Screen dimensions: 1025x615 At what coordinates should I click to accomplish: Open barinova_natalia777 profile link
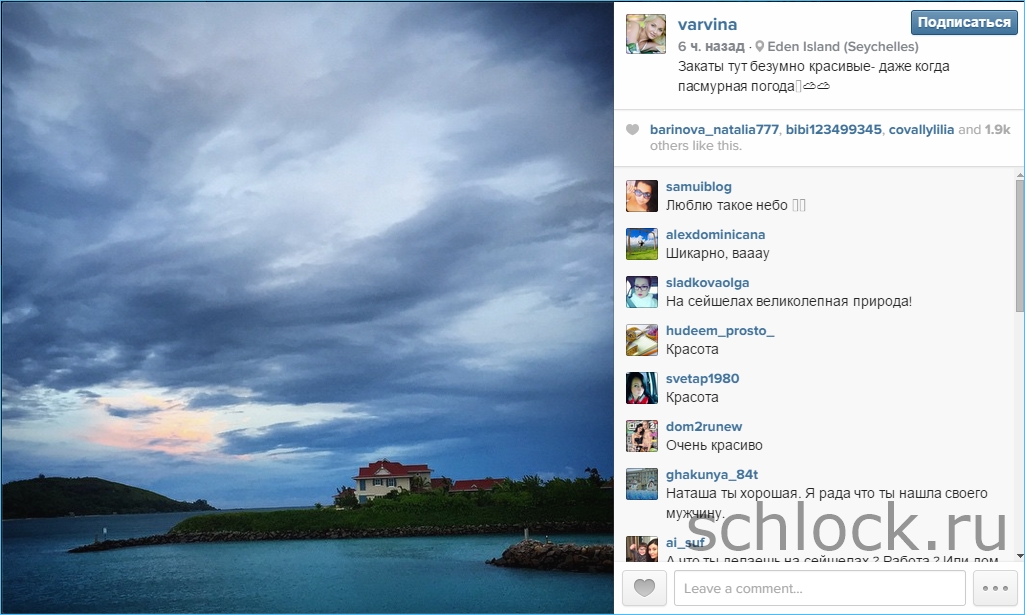tap(714, 129)
